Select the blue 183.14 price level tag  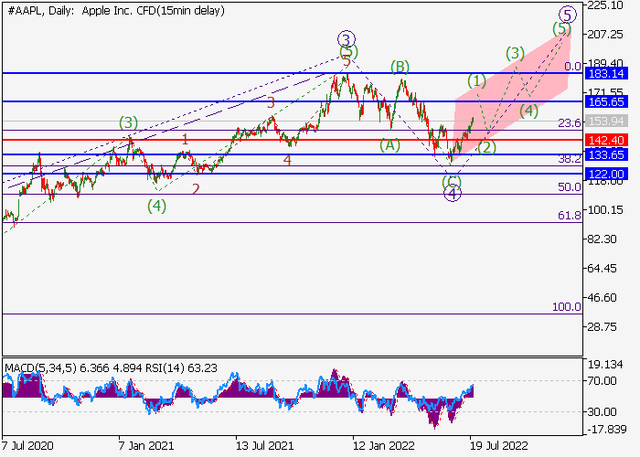(x=606, y=74)
